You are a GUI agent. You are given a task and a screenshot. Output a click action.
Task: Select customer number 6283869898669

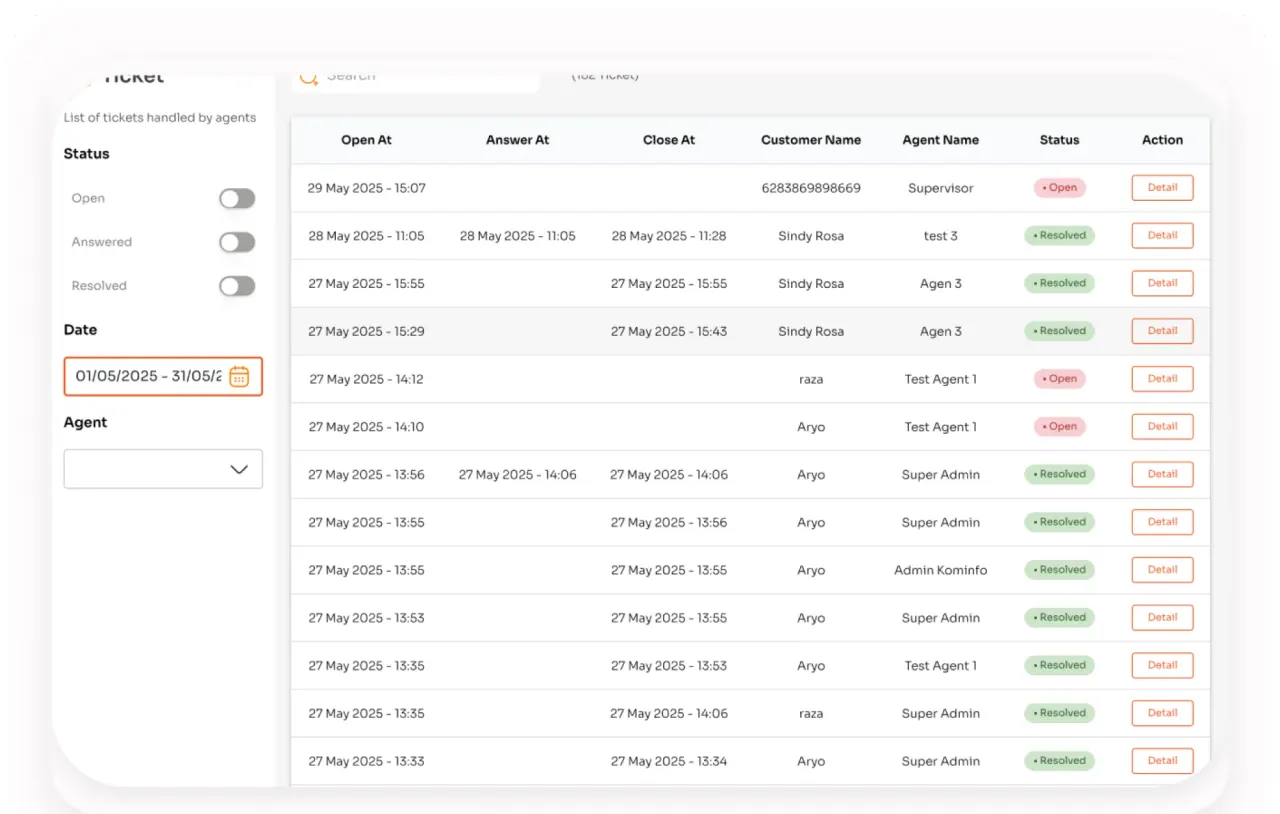click(x=811, y=188)
